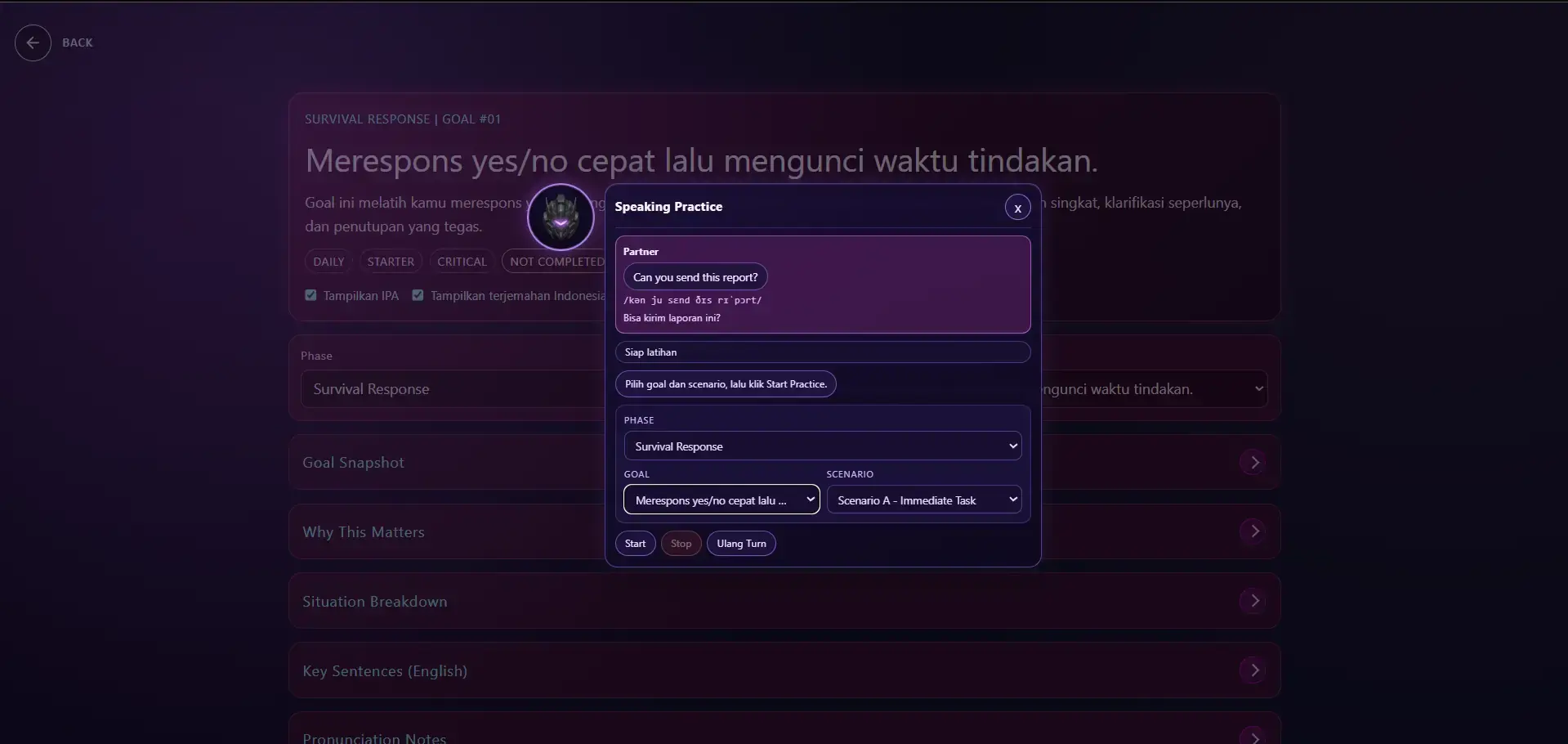The image size is (1568, 744).
Task: Click the 'Siap latihan' status field
Action: [822, 352]
